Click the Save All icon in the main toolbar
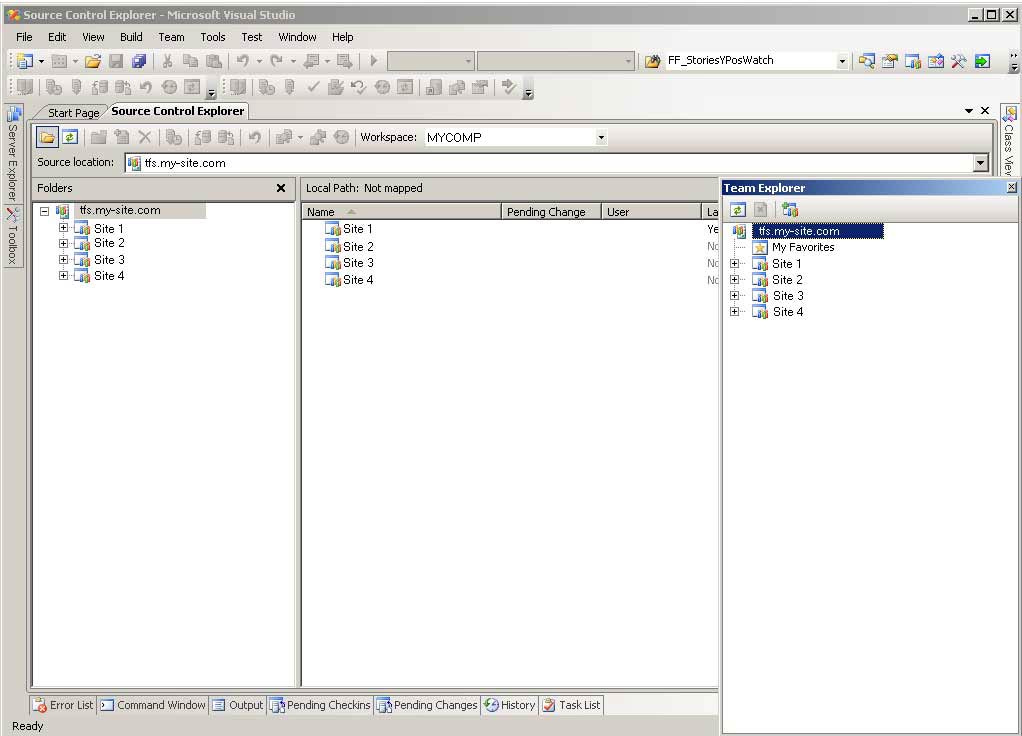Viewport: 1022px width, 736px height. pos(139,61)
